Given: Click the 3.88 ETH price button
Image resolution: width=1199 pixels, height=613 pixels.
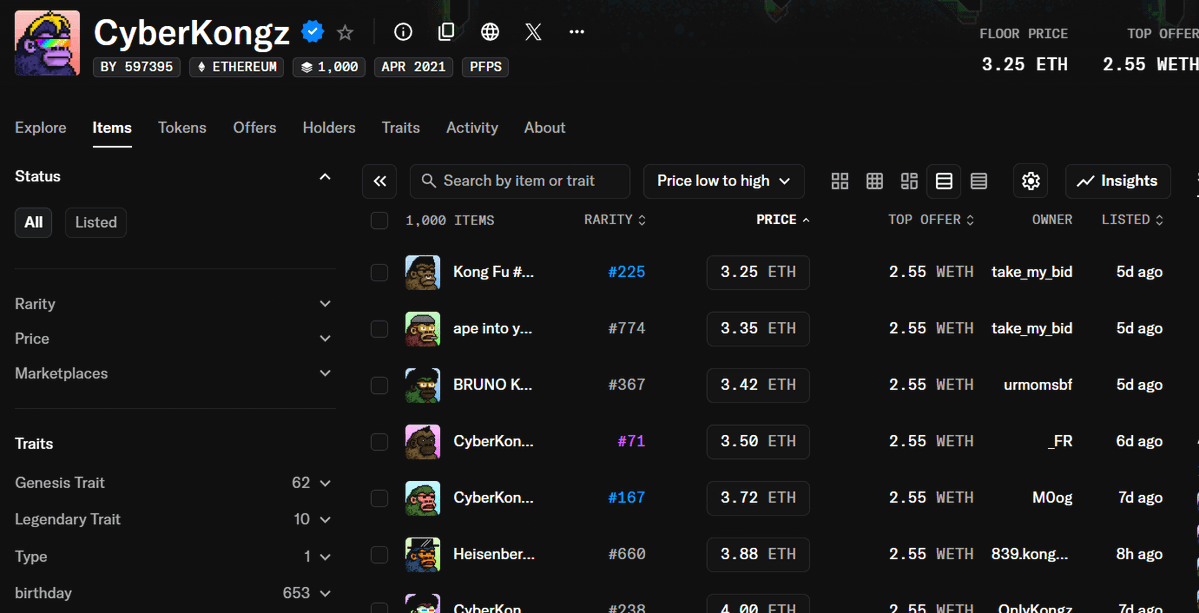Looking at the screenshot, I should point(758,555).
